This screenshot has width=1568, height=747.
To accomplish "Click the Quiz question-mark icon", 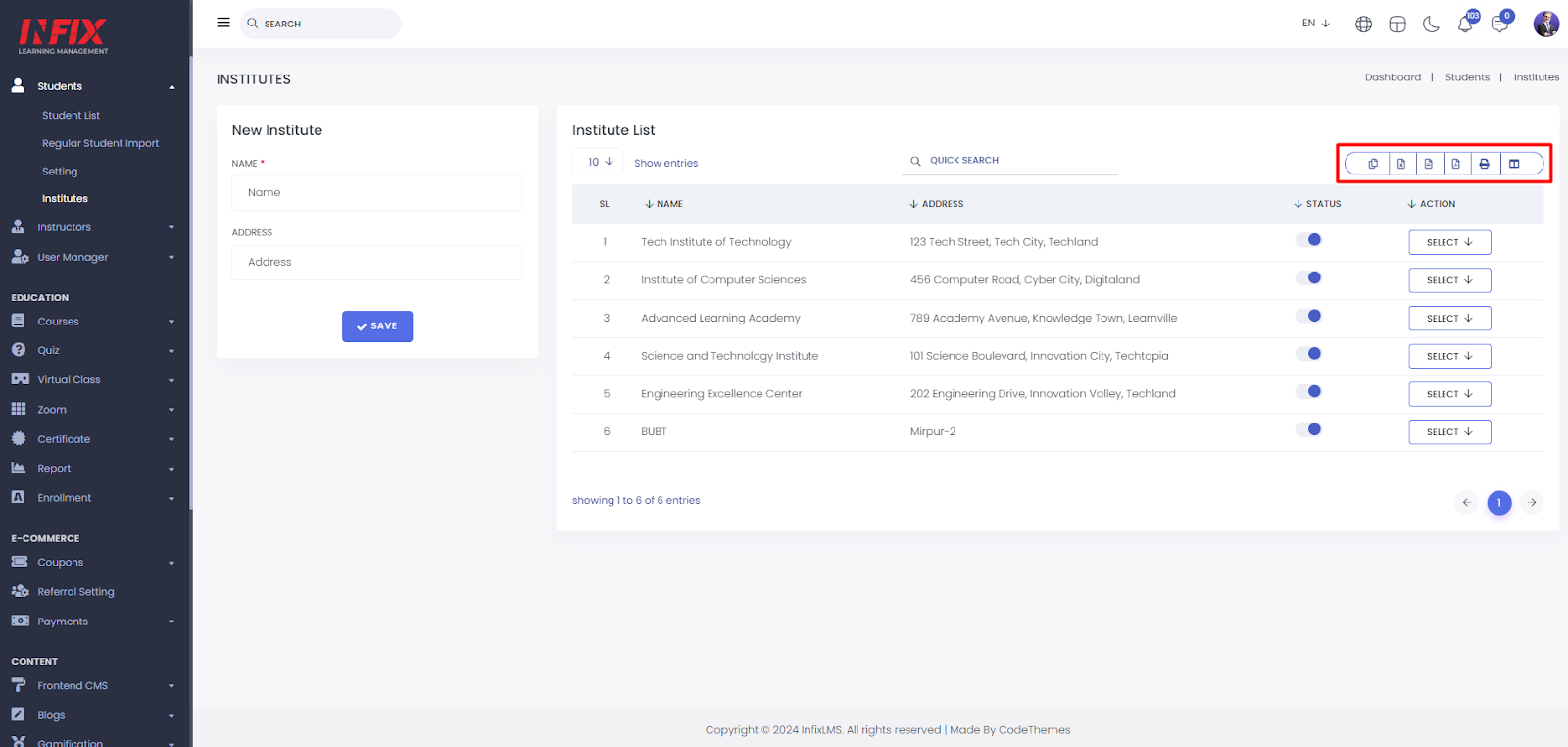I will [18, 349].
